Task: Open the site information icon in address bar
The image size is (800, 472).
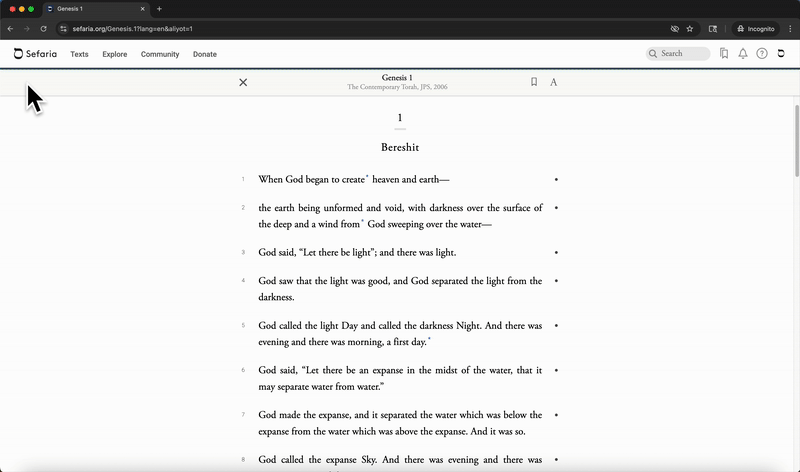Action: [x=63, y=29]
